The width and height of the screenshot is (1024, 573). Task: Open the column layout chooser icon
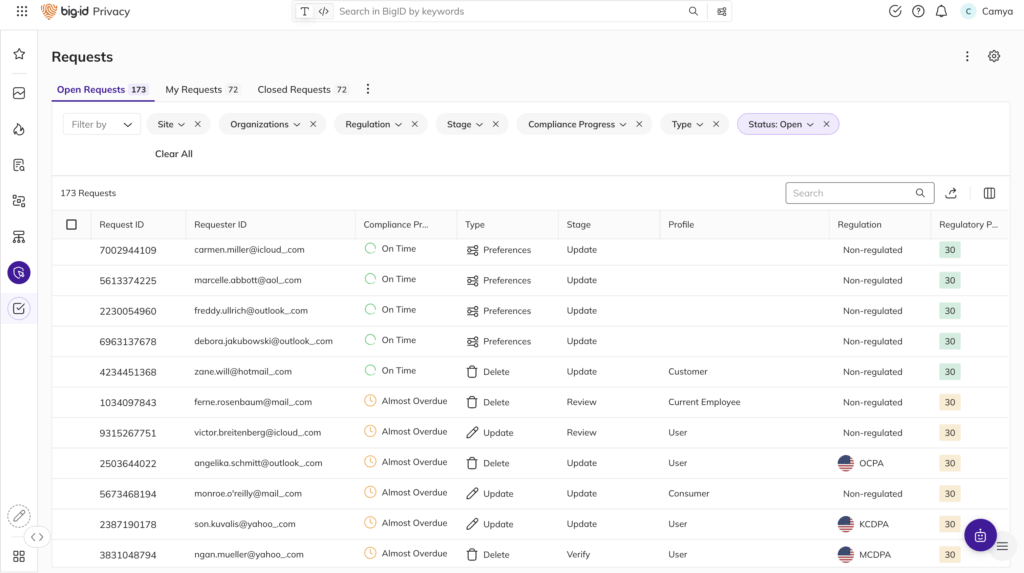tap(989, 193)
